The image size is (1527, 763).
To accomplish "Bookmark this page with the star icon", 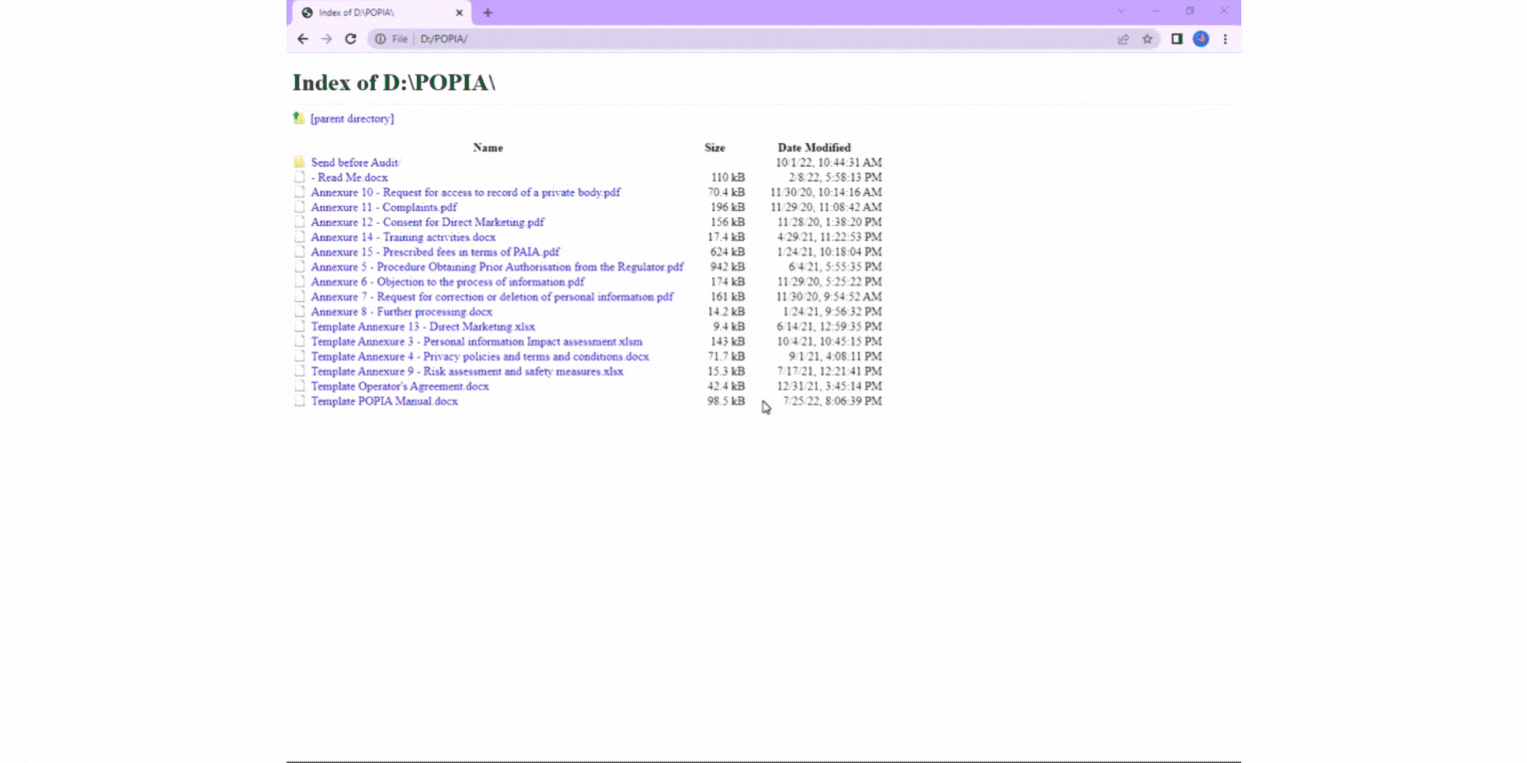I will [x=1147, y=39].
